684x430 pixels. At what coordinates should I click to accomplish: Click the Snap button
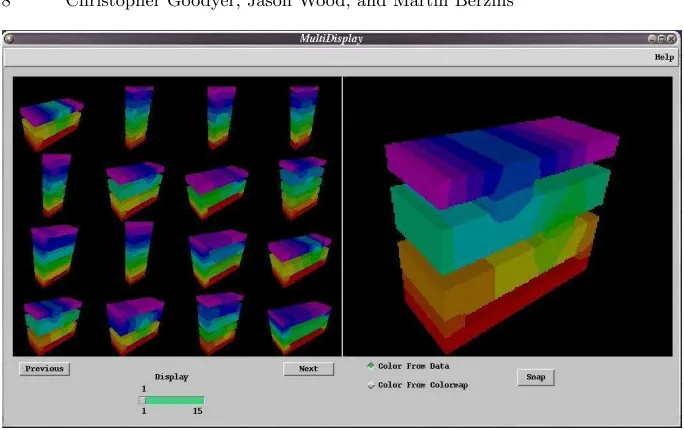tap(536, 377)
